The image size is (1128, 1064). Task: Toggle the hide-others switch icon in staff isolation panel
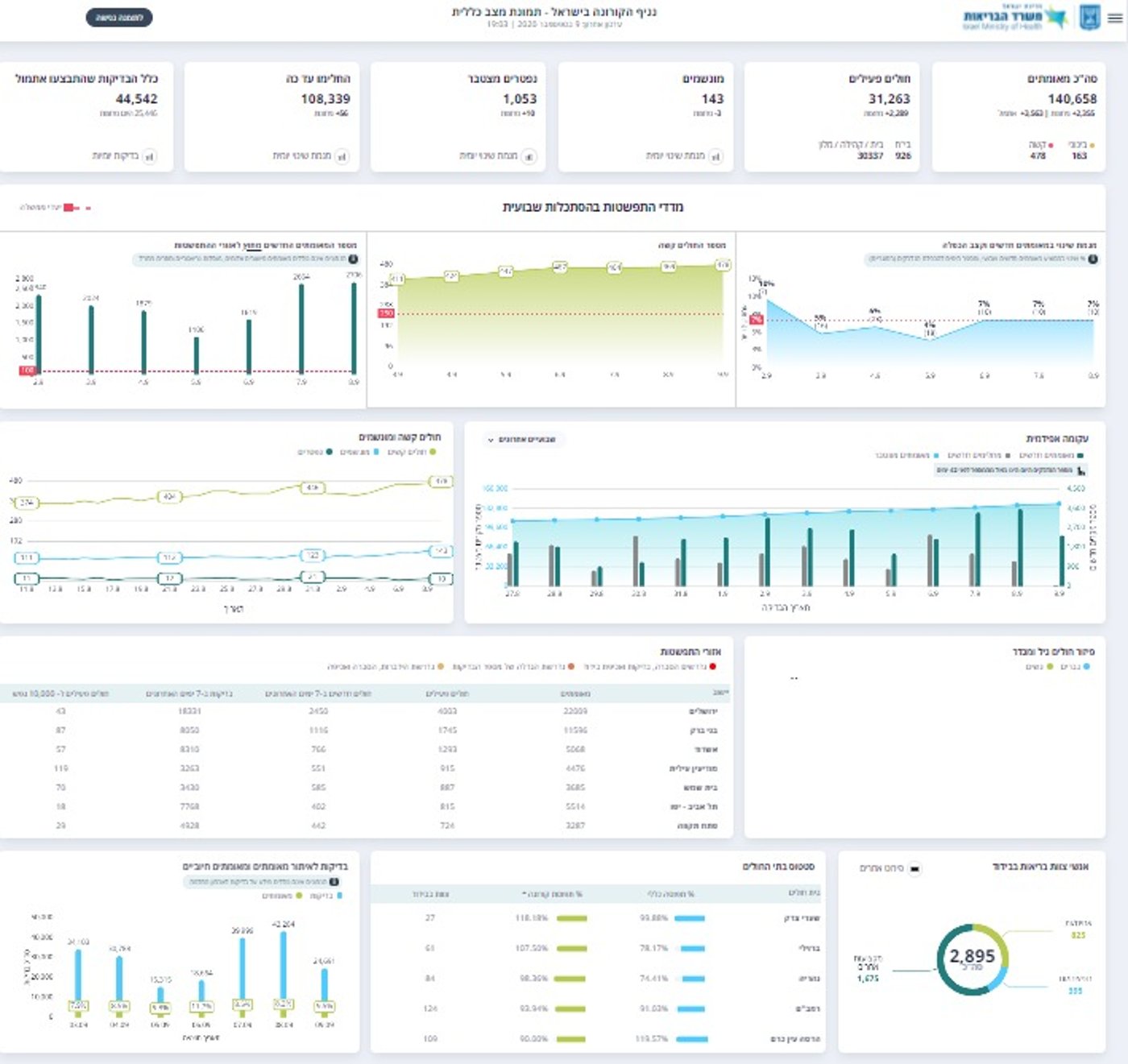click(914, 868)
